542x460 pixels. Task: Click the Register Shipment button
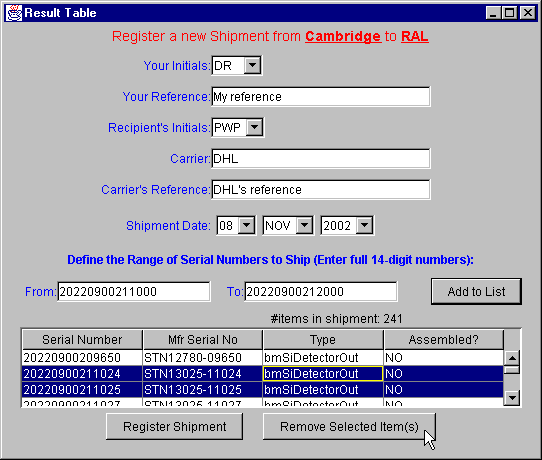pyautogui.click(x=175, y=426)
